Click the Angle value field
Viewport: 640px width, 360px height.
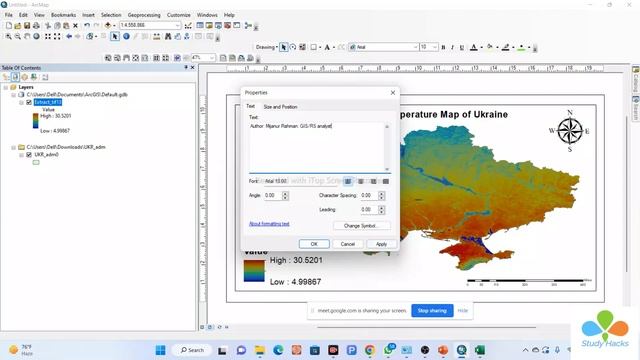coord(273,196)
